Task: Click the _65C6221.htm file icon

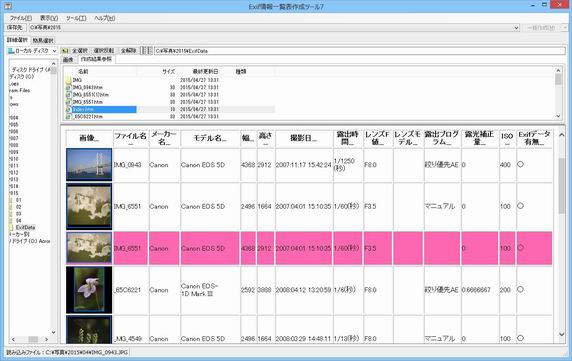Action: pos(68,117)
